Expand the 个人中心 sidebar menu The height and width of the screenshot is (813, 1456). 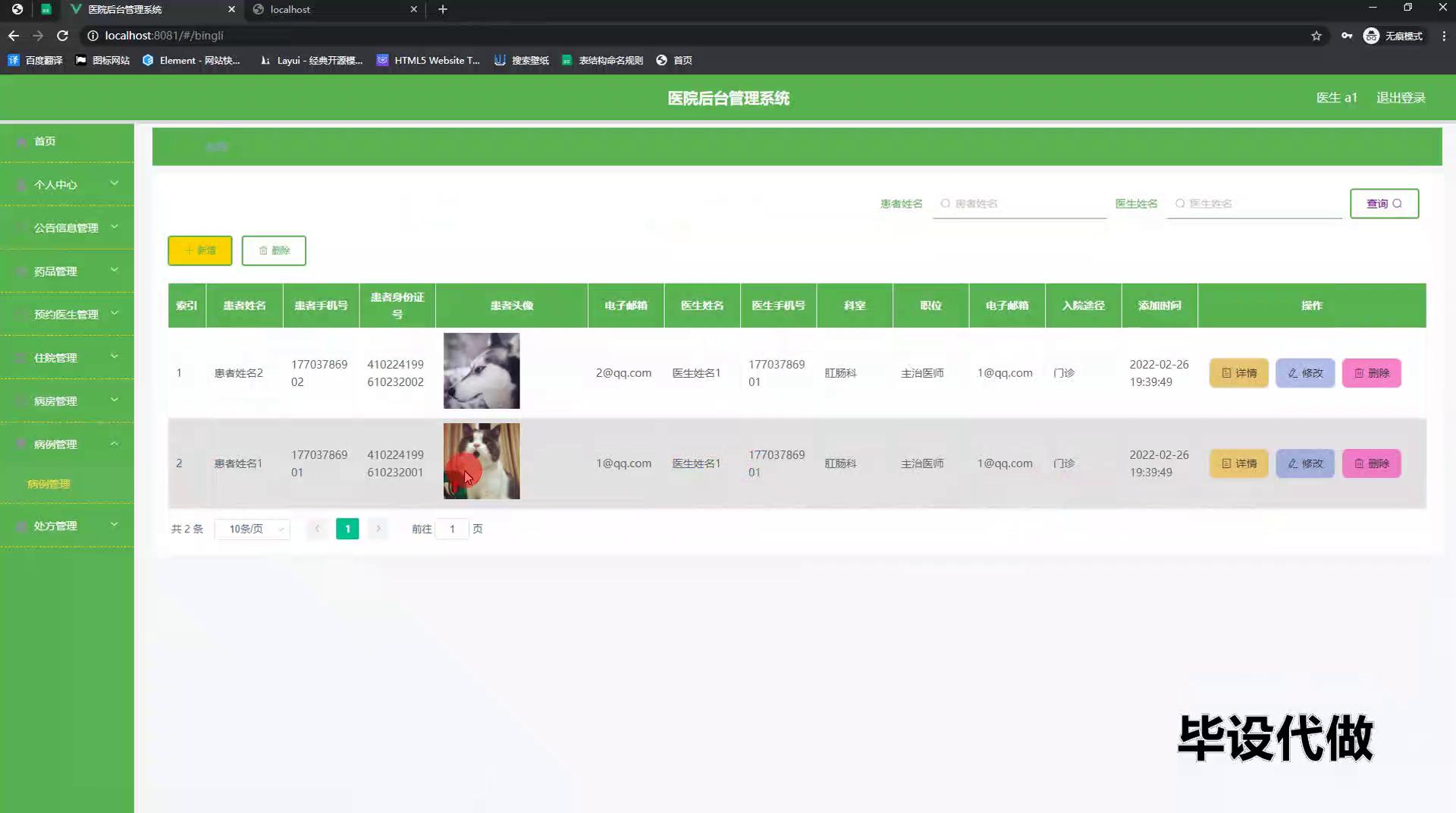tap(67, 184)
